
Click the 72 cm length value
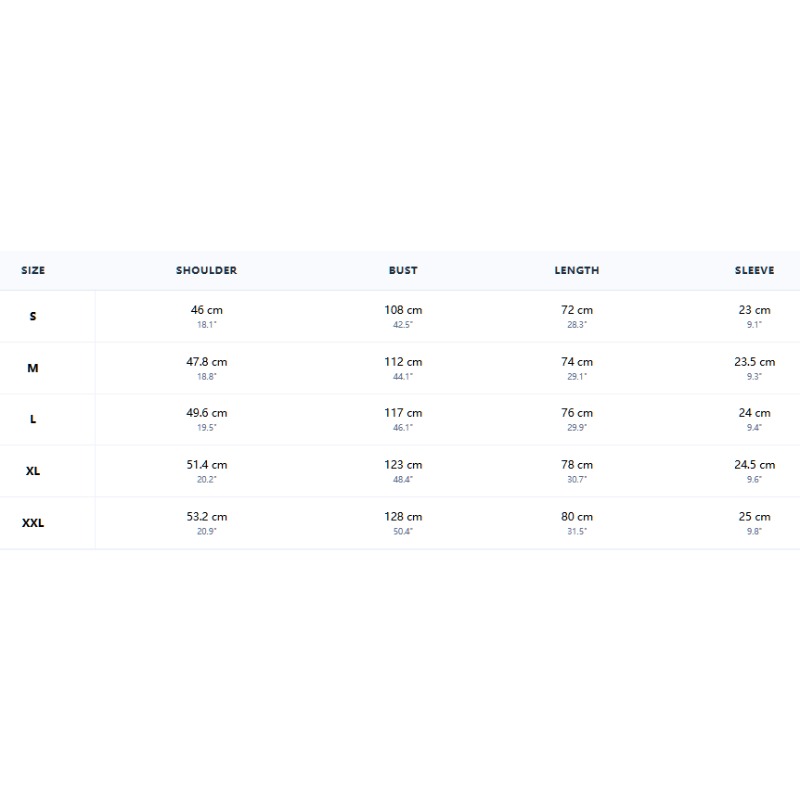pyautogui.click(x=577, y=310)
